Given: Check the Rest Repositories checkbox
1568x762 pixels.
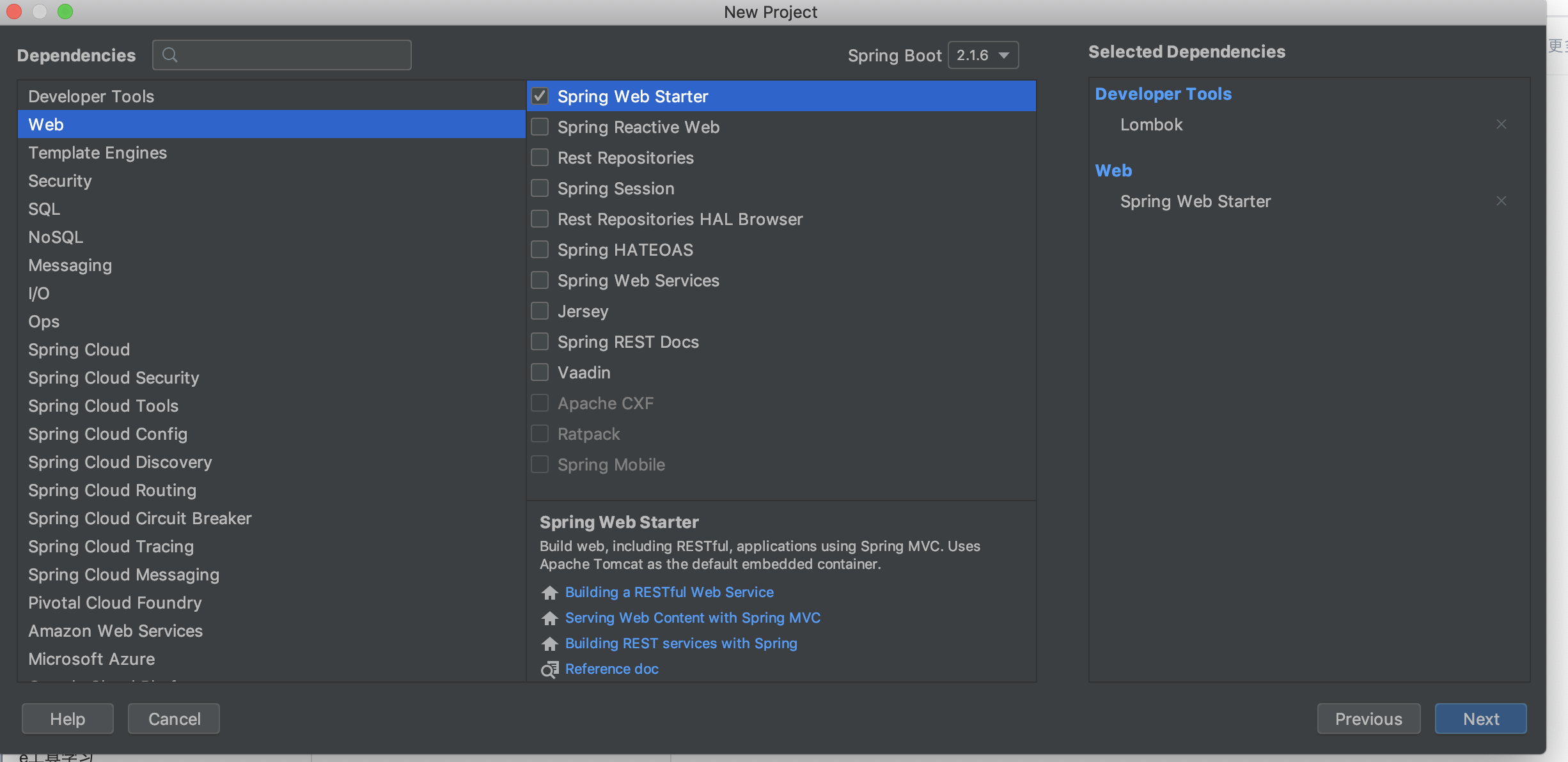Looking at the screenshot, I should (540, 157).
